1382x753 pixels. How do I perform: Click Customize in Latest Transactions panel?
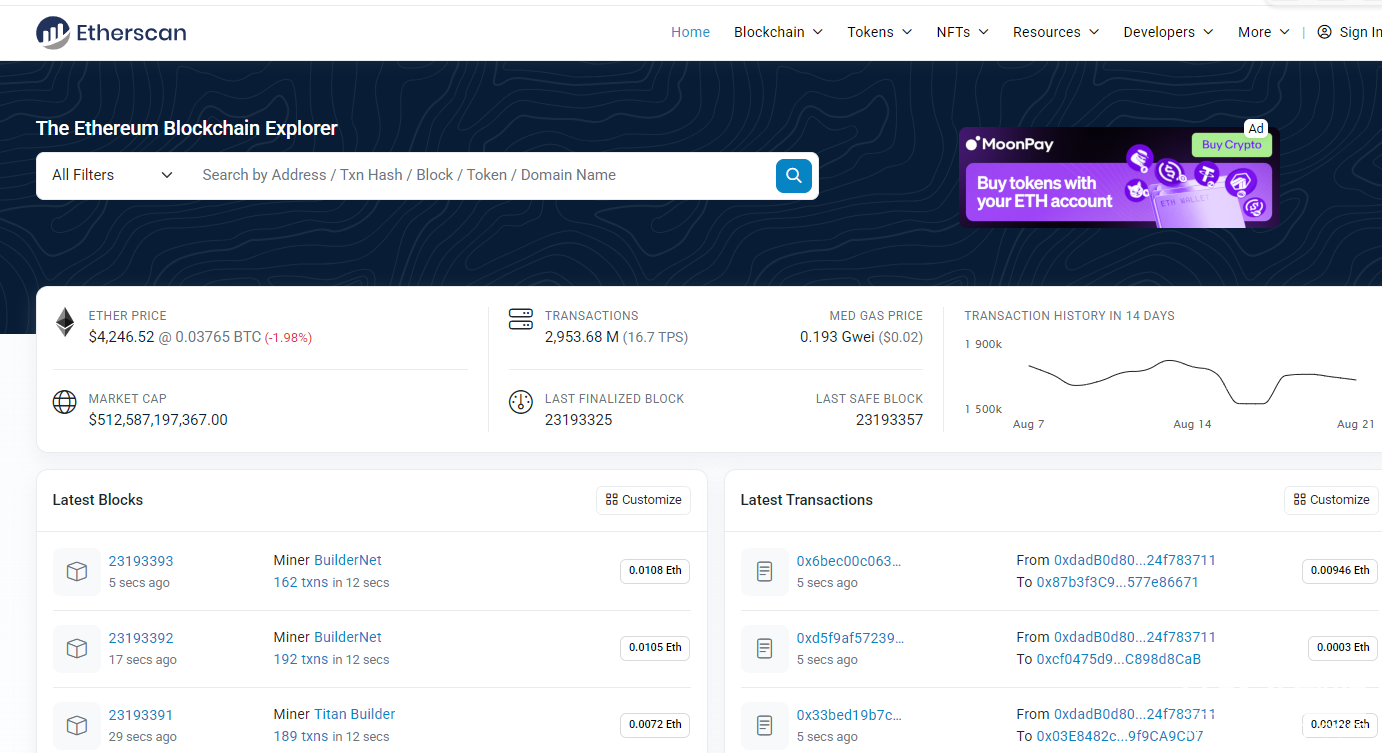pyautogui.click(x=1331, y=500)
